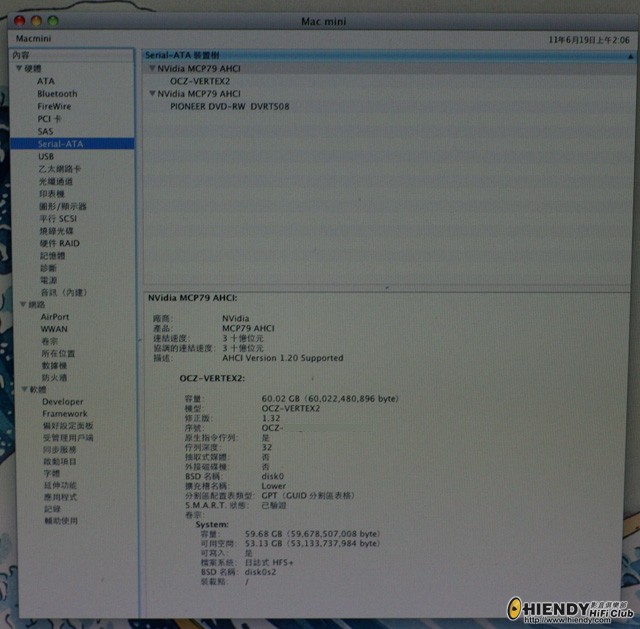
Task: Click the Macmini label below the title bar
Action: pyautogui.click(x=33, y=38)
